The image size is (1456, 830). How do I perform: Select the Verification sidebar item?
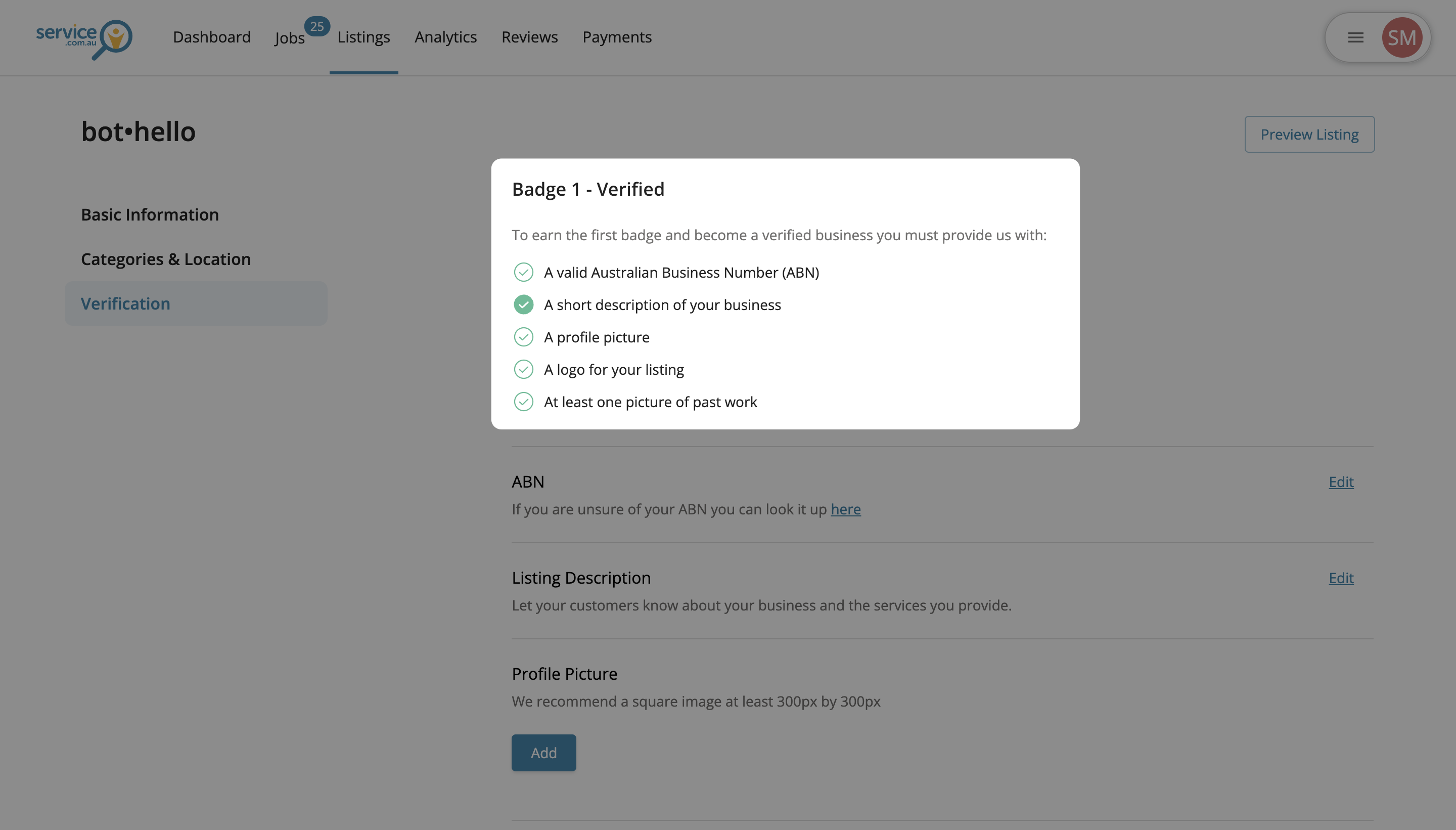pyautogui.click(x=125, y=304)
